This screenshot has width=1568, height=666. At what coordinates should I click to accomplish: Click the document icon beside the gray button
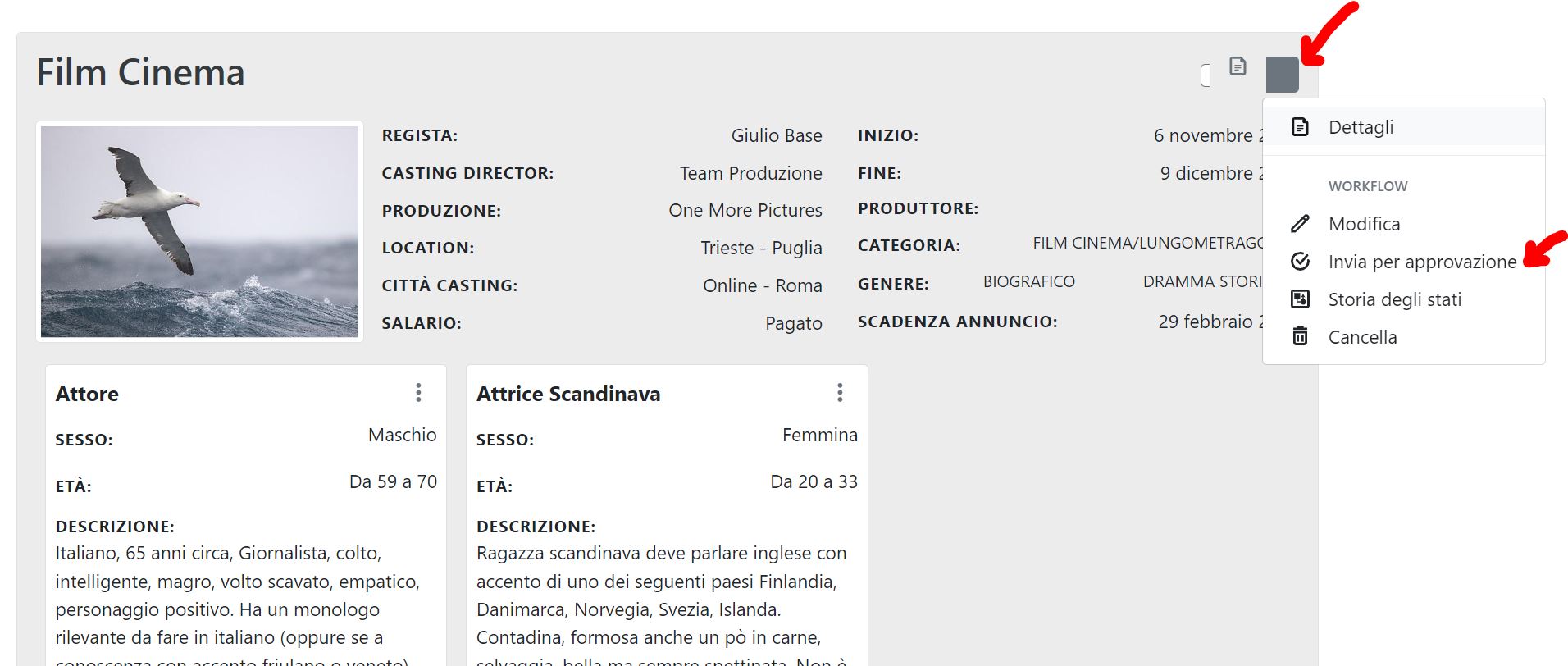click(x=1238, y=66)
